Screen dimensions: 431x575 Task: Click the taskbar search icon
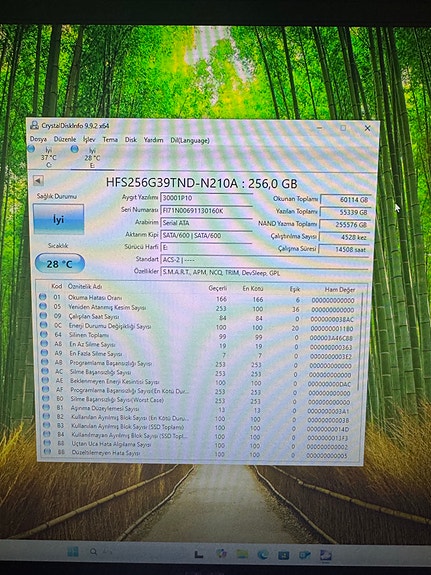pos(94,552)
